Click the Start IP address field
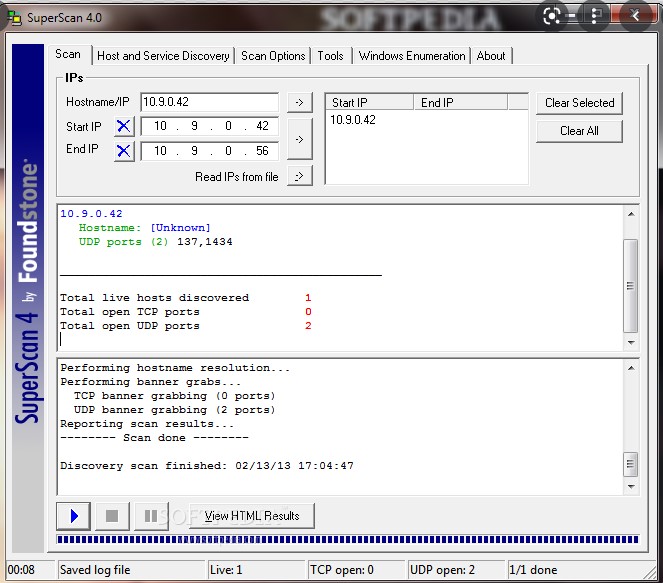The width and height of the screenshot is (663, 583). 209,126
